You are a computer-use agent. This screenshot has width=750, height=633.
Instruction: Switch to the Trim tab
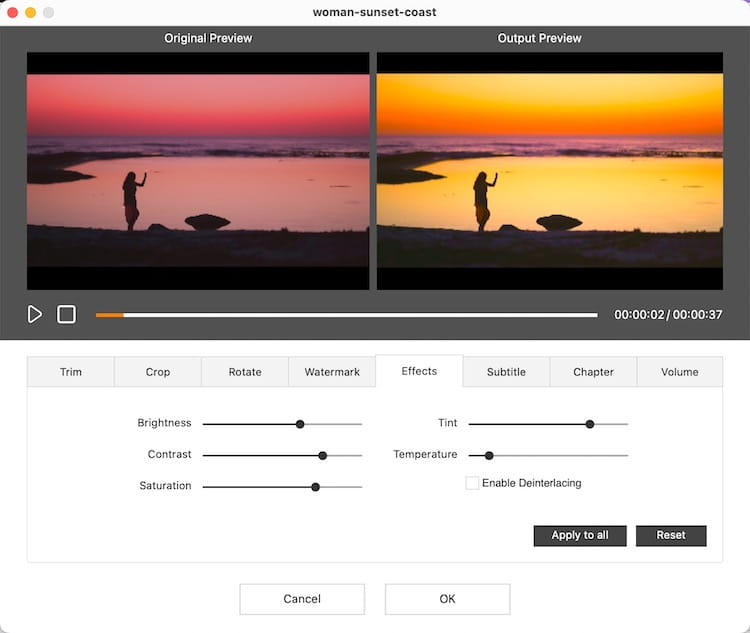pyautogui.click(x=71, y=372)
